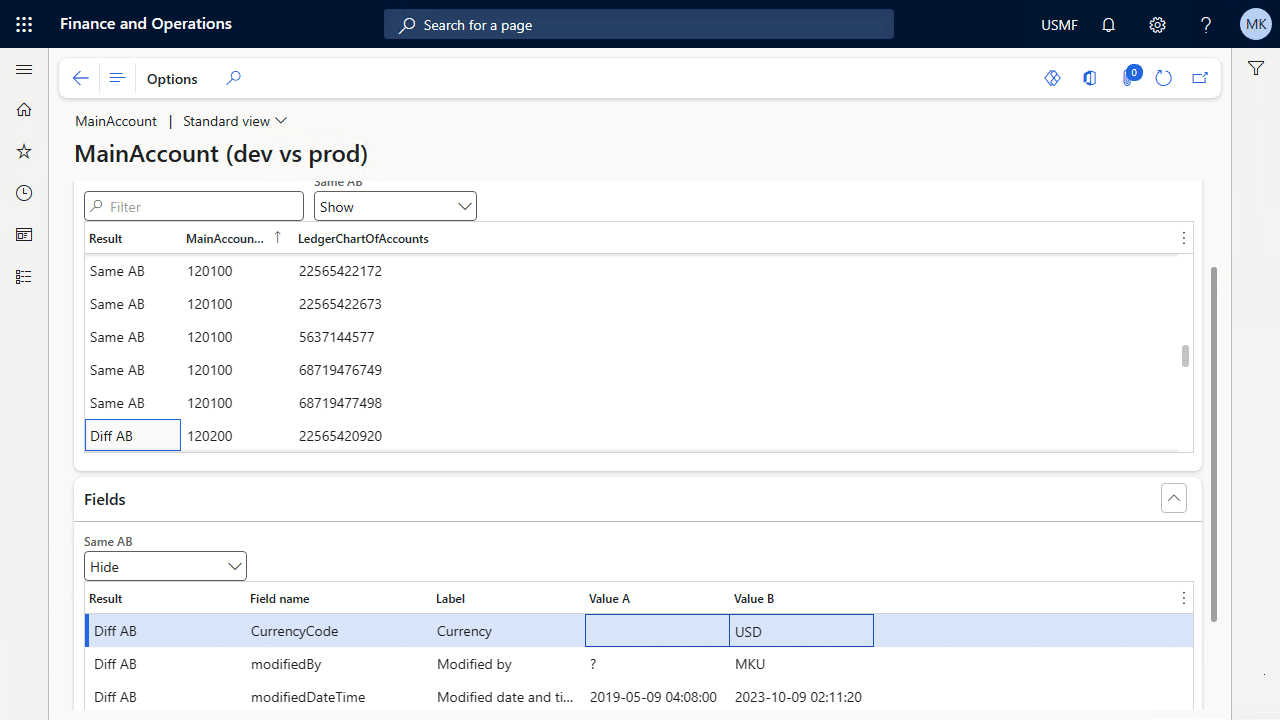This screenshot has width=1280, height=720.
Task: Click the Field name column header
Action: [x=280, y=598]
